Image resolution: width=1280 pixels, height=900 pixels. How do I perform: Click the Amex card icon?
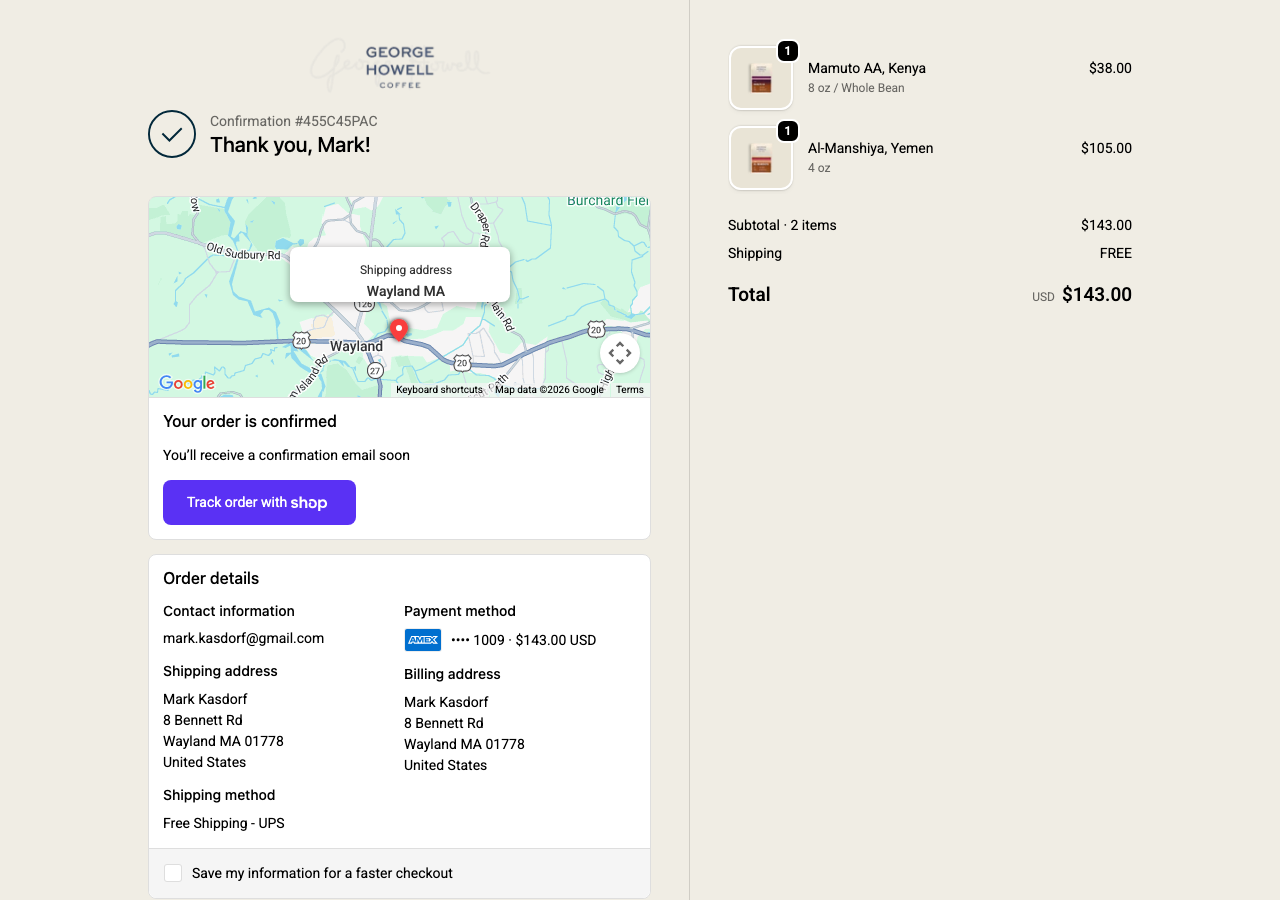[422, 640]
